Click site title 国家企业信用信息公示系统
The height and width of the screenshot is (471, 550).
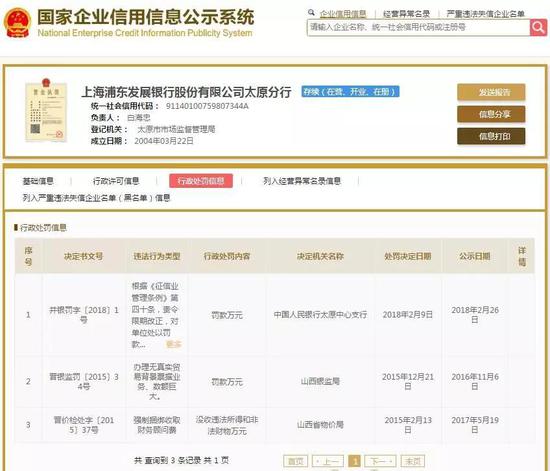(x=145, y=17)
